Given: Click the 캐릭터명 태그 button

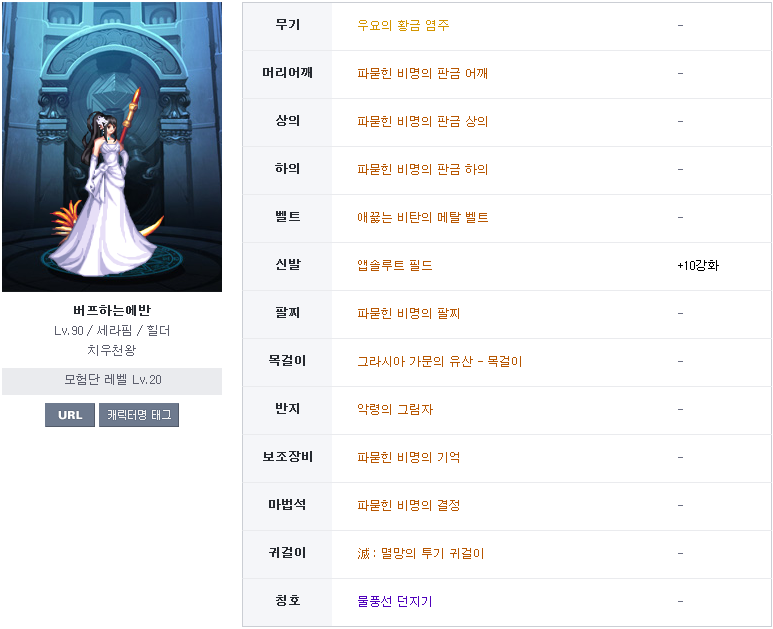Looking at the screenshot, I should tap(139, 415).
